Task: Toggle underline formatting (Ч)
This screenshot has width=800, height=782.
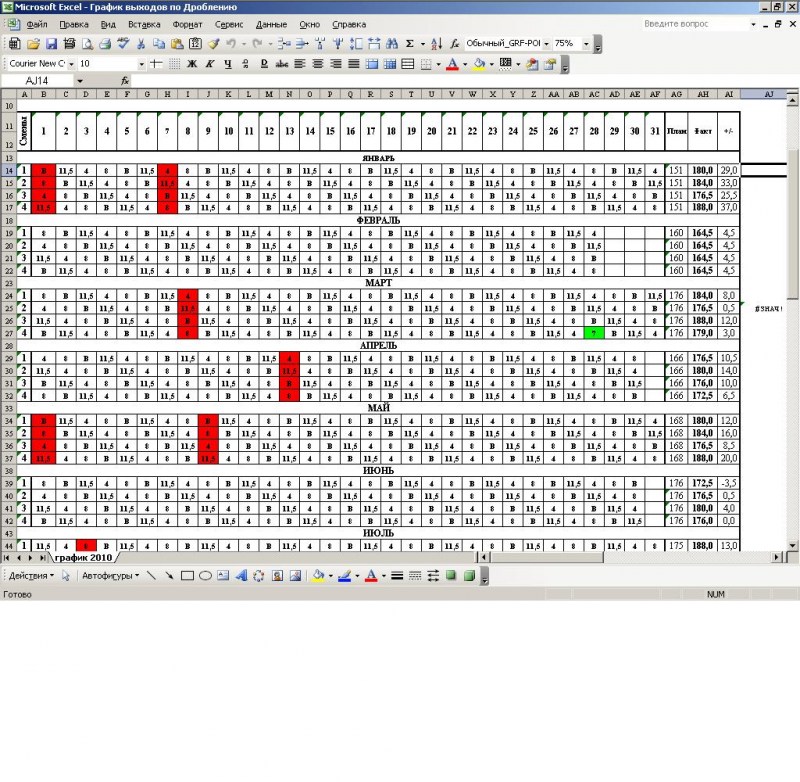Action: [228, 64]
